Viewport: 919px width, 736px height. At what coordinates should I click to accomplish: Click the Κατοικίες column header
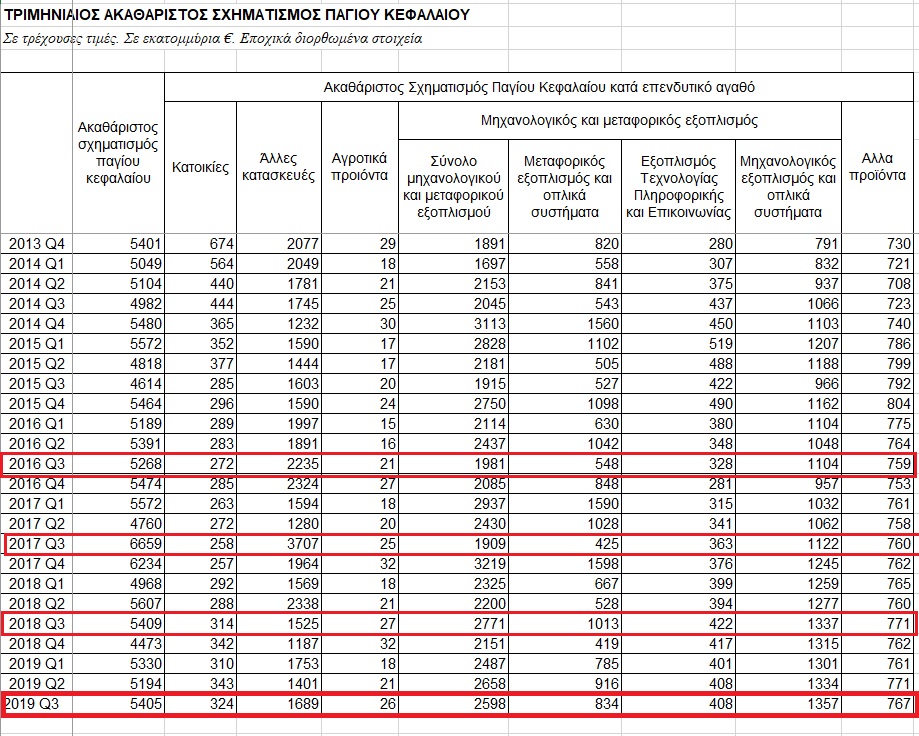click(201, 167)
